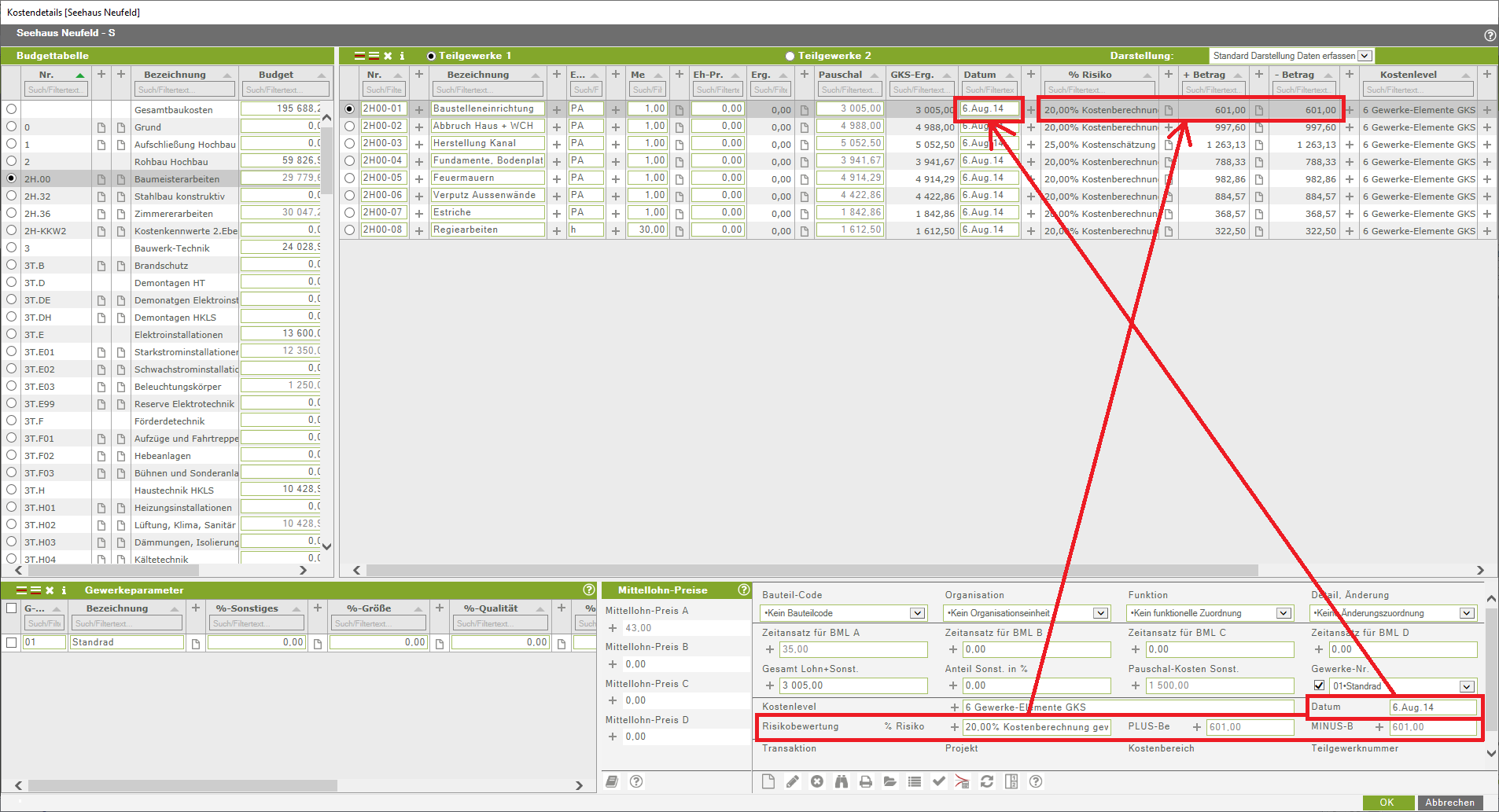Image resolution: width=1499 pixels, height=812 pixels.
Task: Sort Budgettabelle by Bezeichnung column header
Action: point(175,75)
